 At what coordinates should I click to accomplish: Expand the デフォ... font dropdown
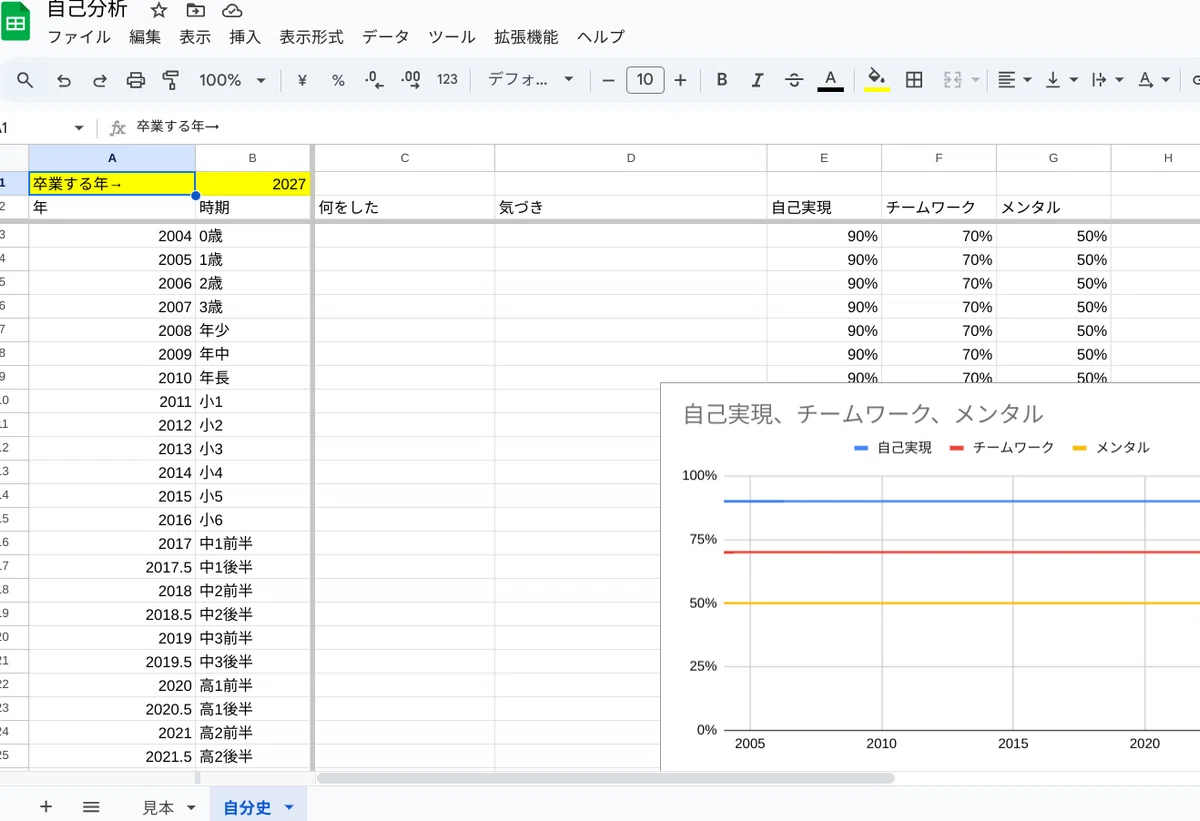[530, 80]
